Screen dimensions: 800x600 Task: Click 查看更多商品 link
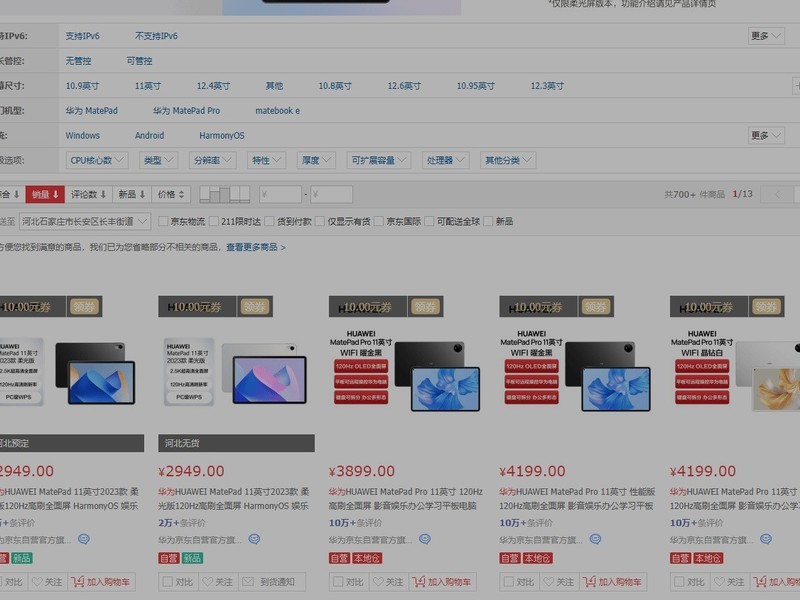coord(256,247)
